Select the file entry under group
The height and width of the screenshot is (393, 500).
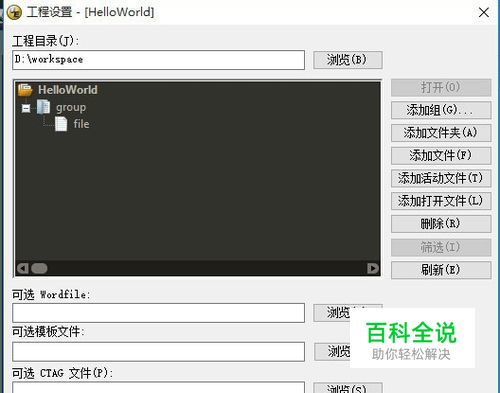tap(81, 124)
